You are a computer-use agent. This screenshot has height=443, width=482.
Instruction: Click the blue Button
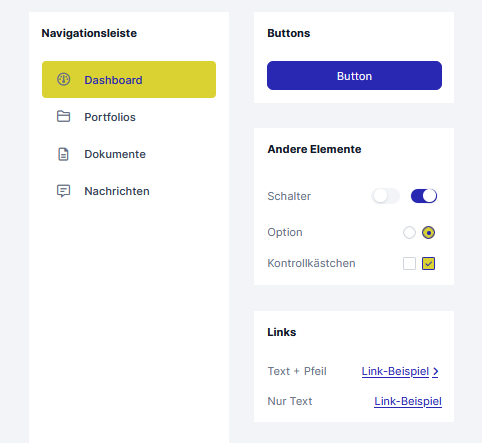click(x=354, y=76)
